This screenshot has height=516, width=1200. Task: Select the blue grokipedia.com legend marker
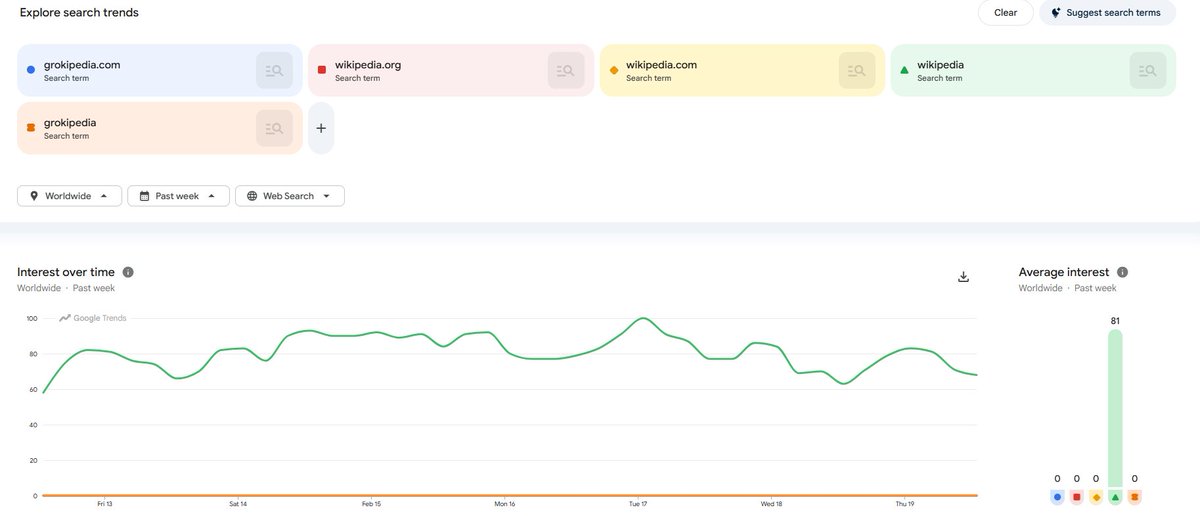click(x=1058, y=496)
